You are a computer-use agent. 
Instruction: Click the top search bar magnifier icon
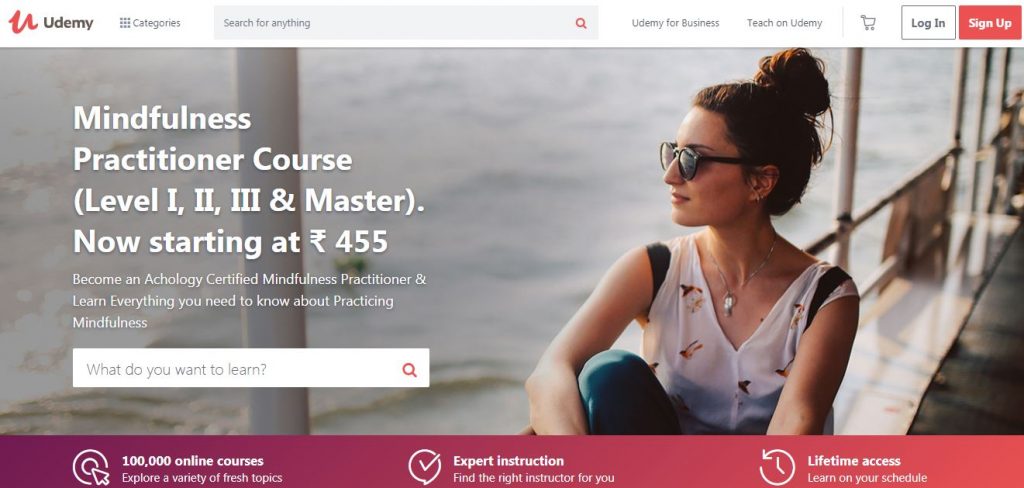(x=581, y=23)
